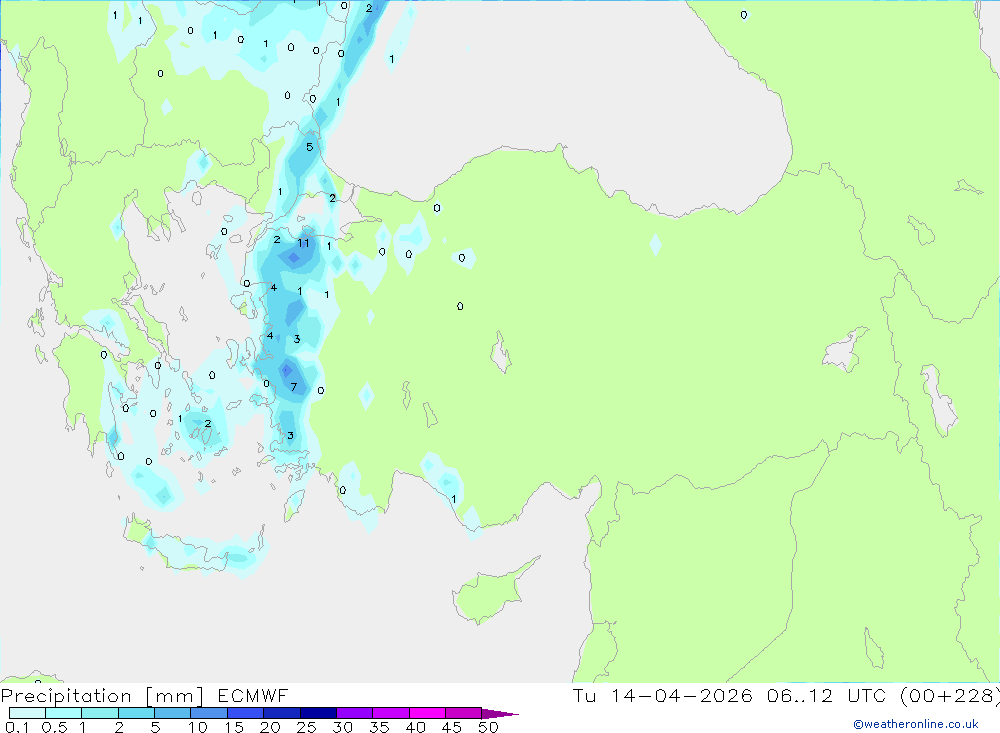
Task: Click the legend label '0.5'
Action: tap(54, 727)
